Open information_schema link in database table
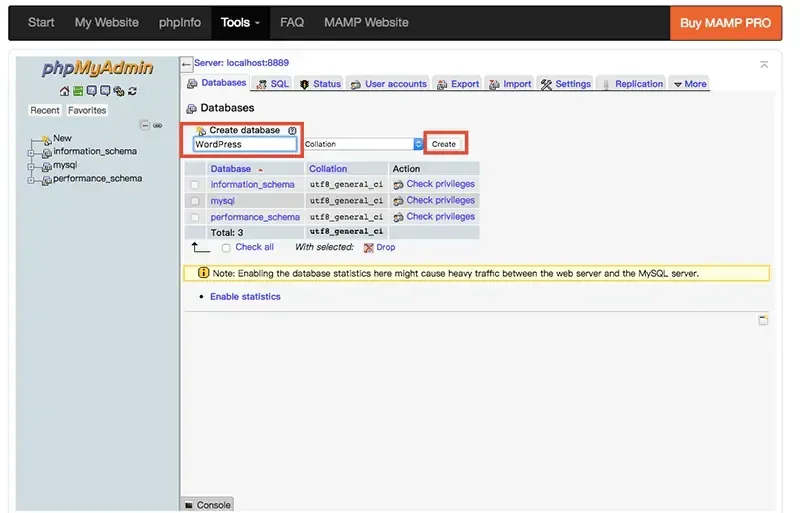Viewport: 800px width, 513px height. 253,184
